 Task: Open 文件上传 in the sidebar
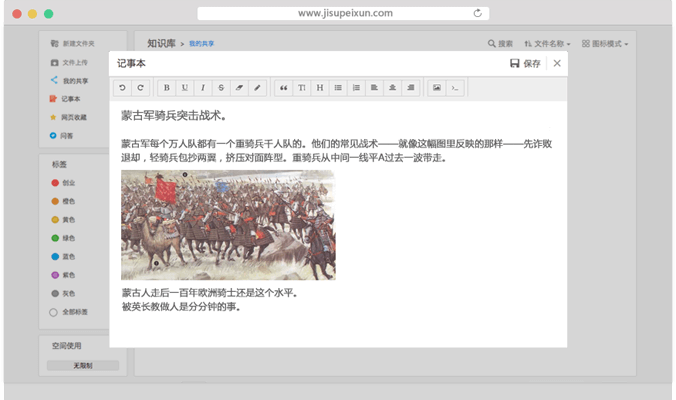point(69,63)
